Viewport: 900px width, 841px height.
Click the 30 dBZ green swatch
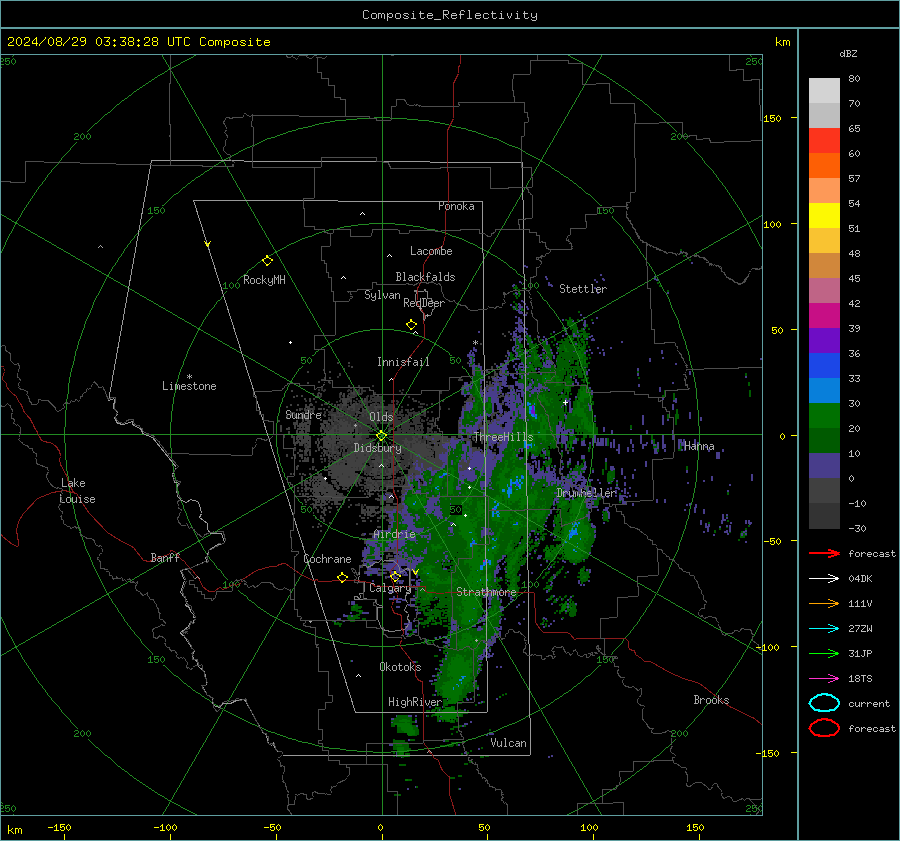[x=824, y=416]
